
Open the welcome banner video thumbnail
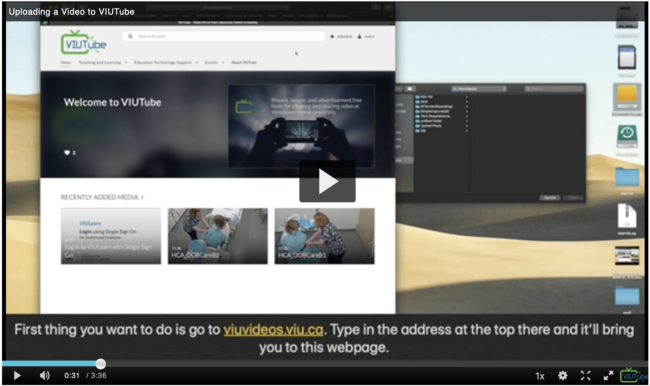pyautogui.click(x=301, y=126)
